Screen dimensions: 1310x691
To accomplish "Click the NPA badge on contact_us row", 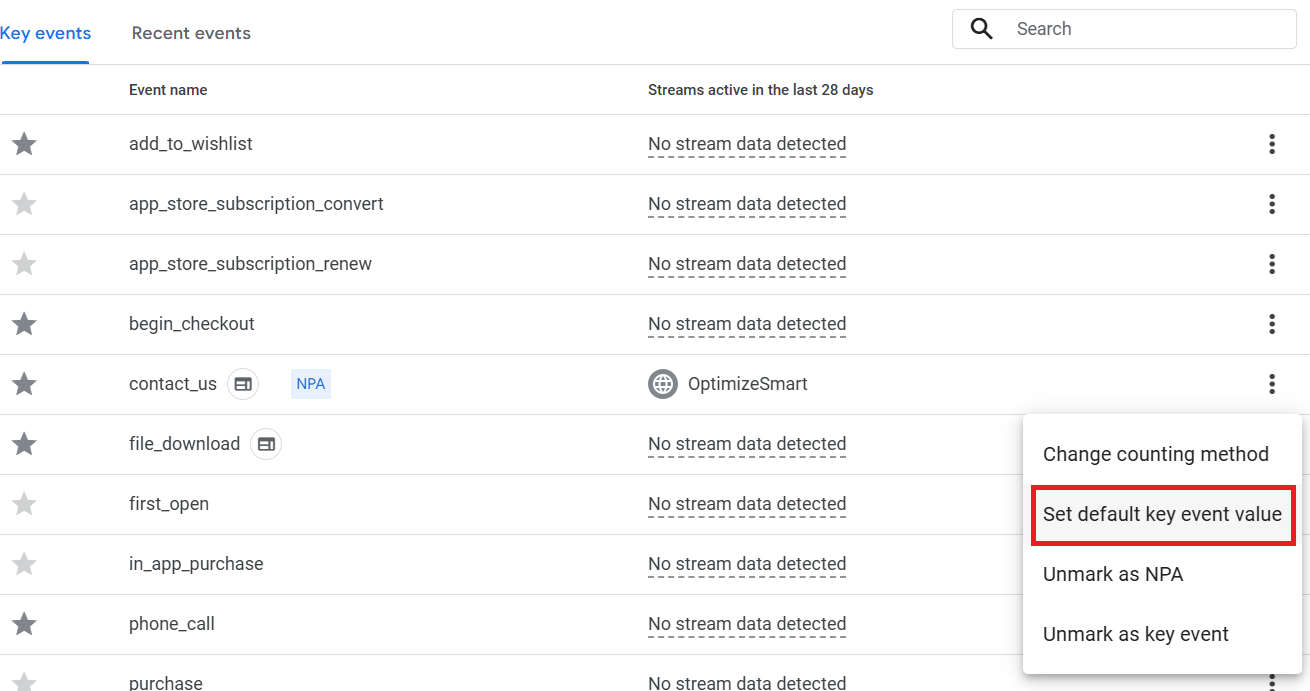I will (311, 384).
